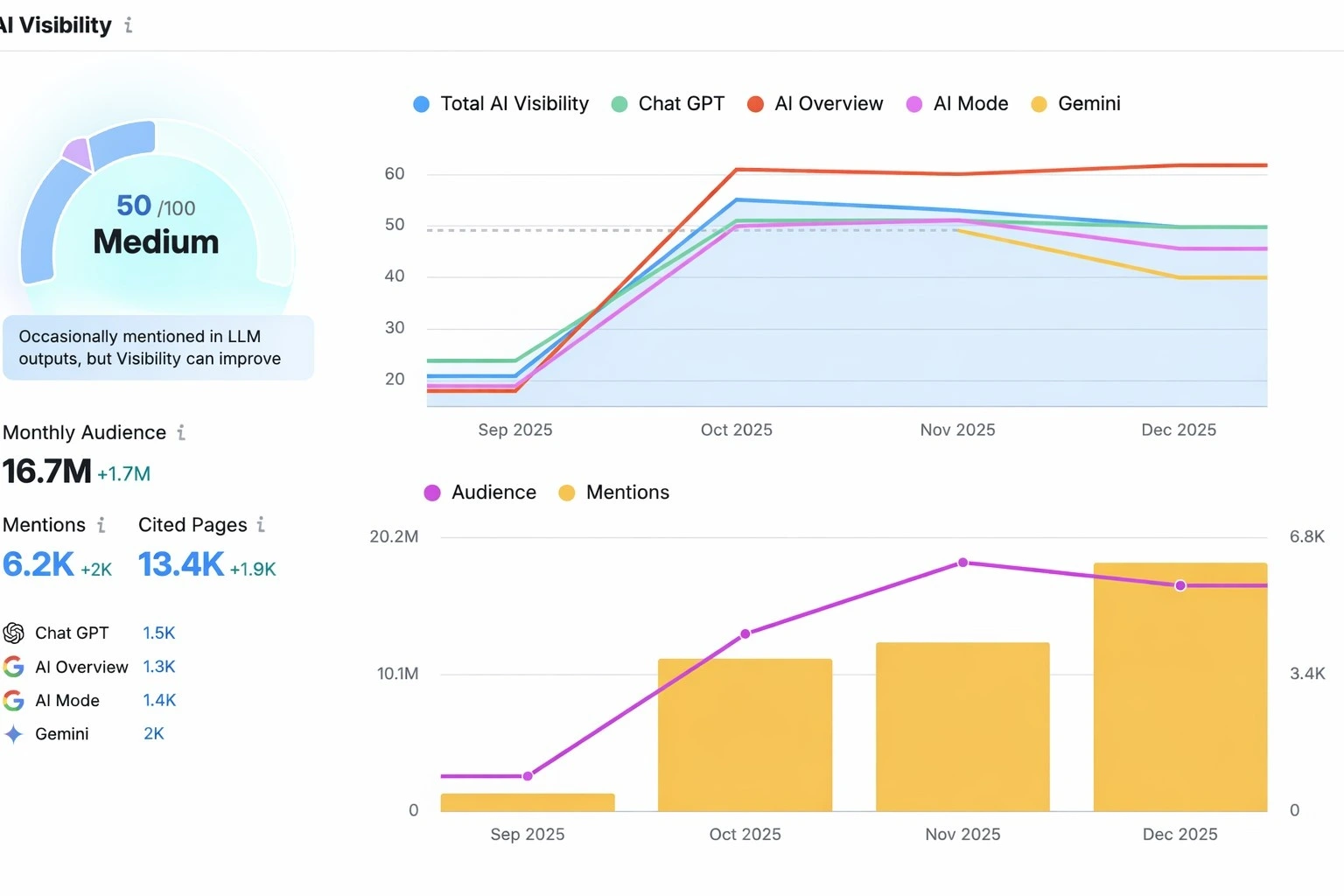Image resolution: width=1344 pixels, height=896 pixels.
Task: Toggle the Gemini legend entry
Action: [1074, 103]
